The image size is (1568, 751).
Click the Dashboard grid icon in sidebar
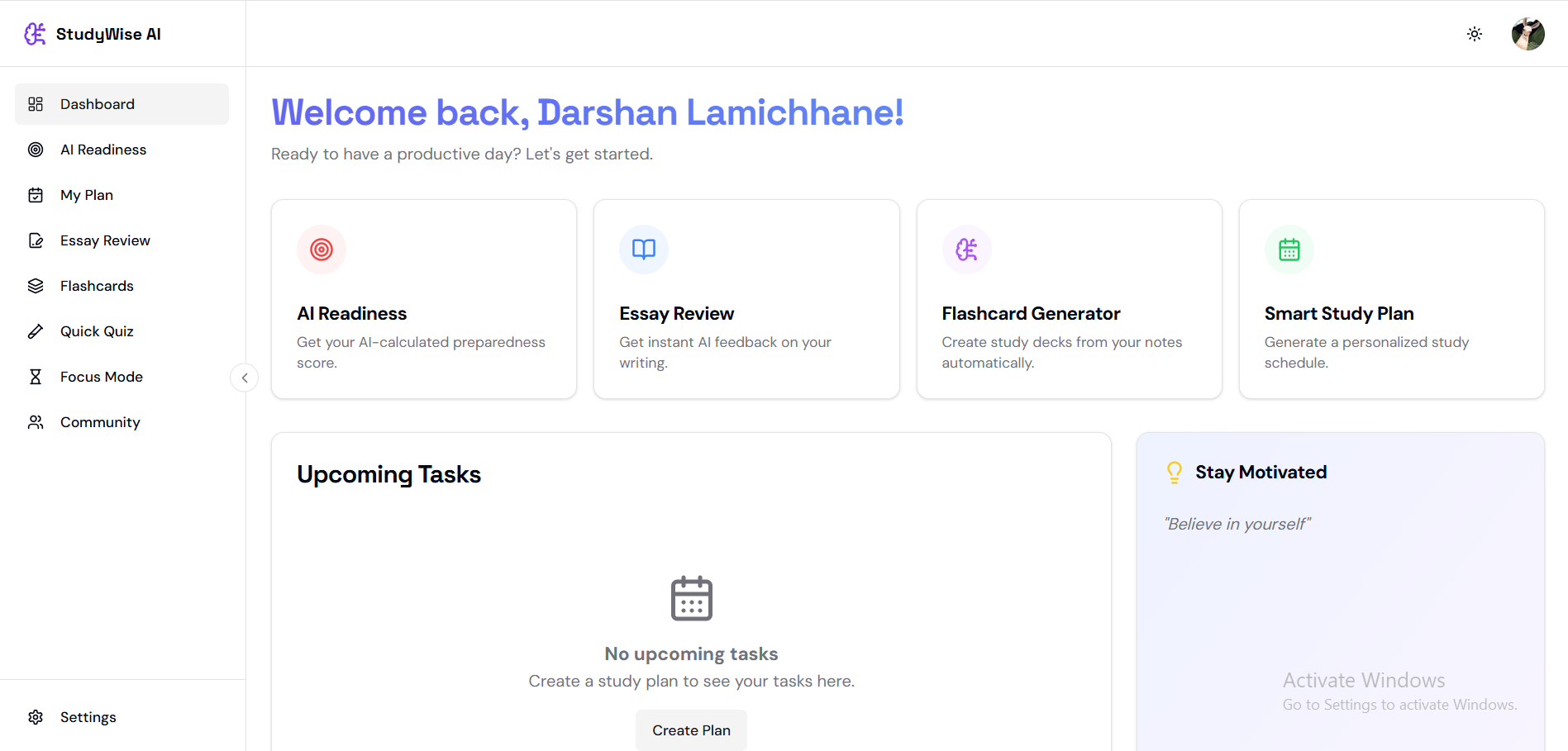pos(36,104)
